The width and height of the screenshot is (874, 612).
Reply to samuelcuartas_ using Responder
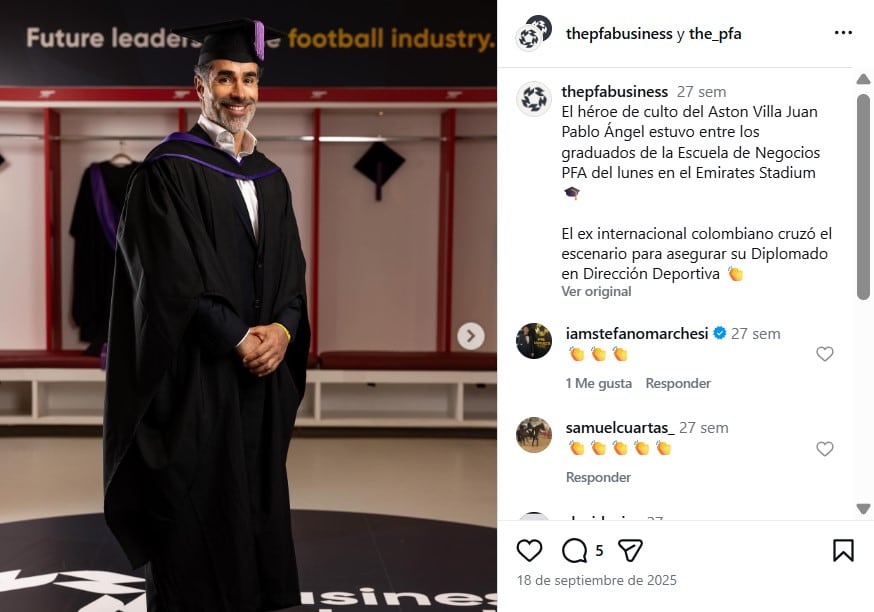point(598,477)
